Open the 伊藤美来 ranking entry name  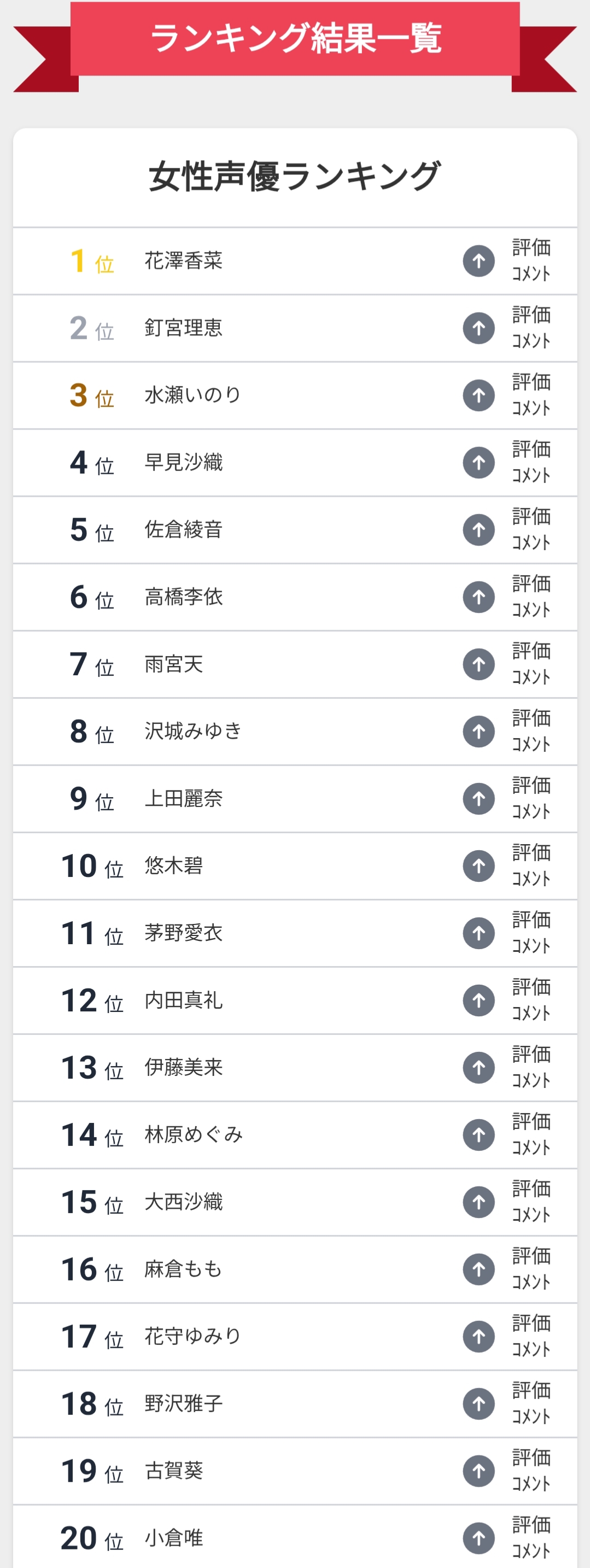(x=183, y=1068)
